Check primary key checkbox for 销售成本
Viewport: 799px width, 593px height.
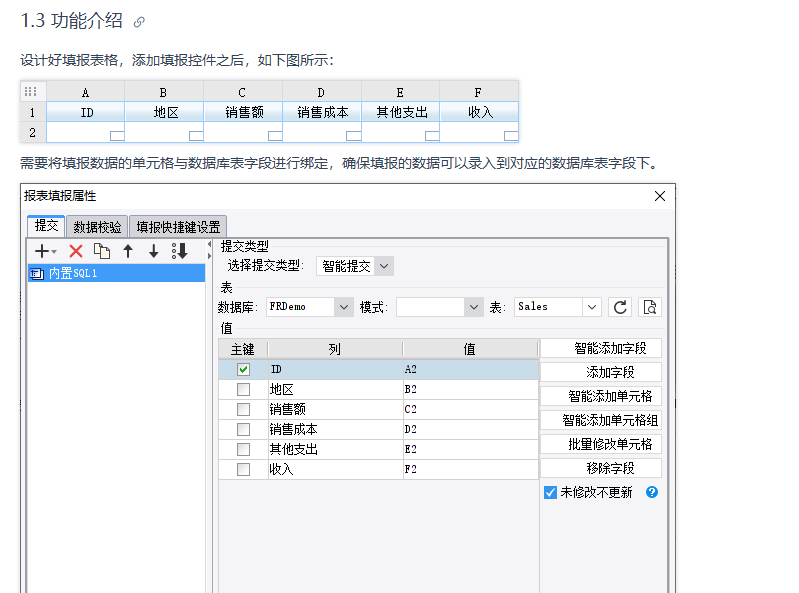click(244, 429)
